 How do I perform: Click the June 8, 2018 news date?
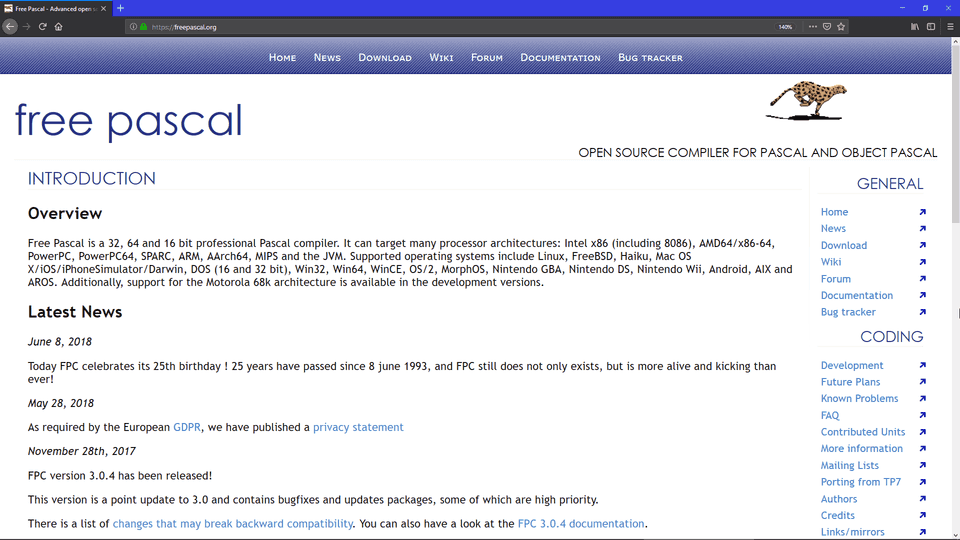pyautogui.click(x=59, y=342)
